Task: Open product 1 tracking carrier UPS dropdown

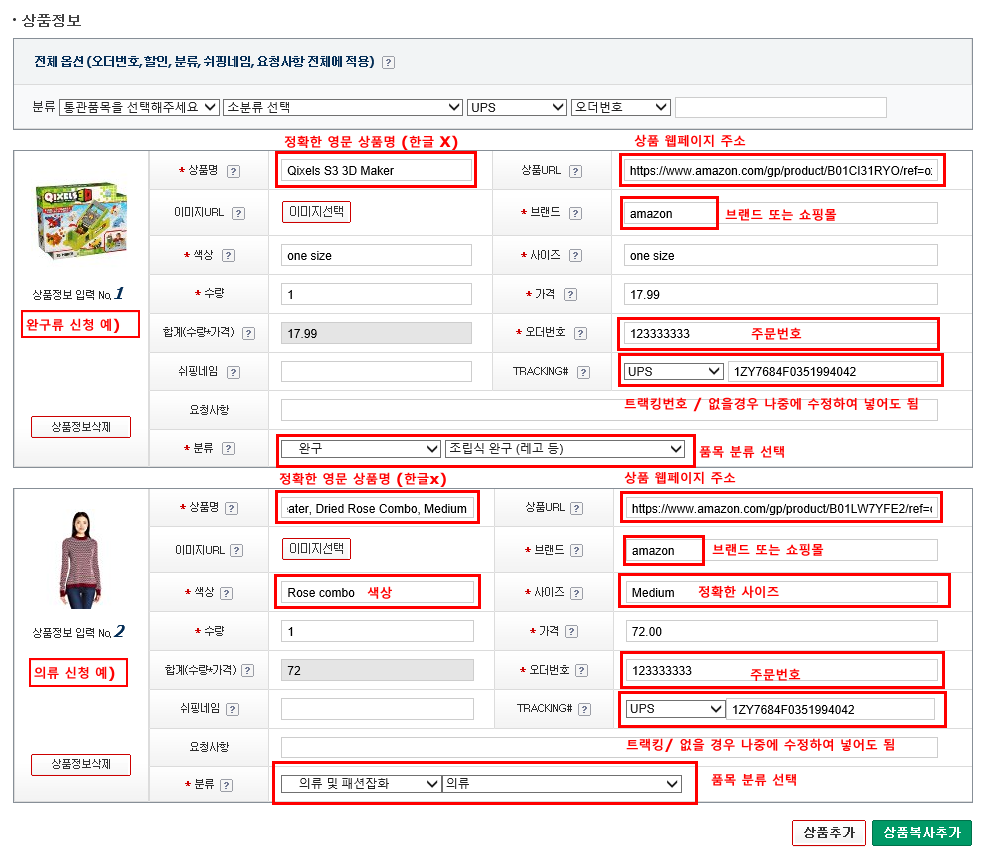Action: pyautogui.click(x=673, y=371)
